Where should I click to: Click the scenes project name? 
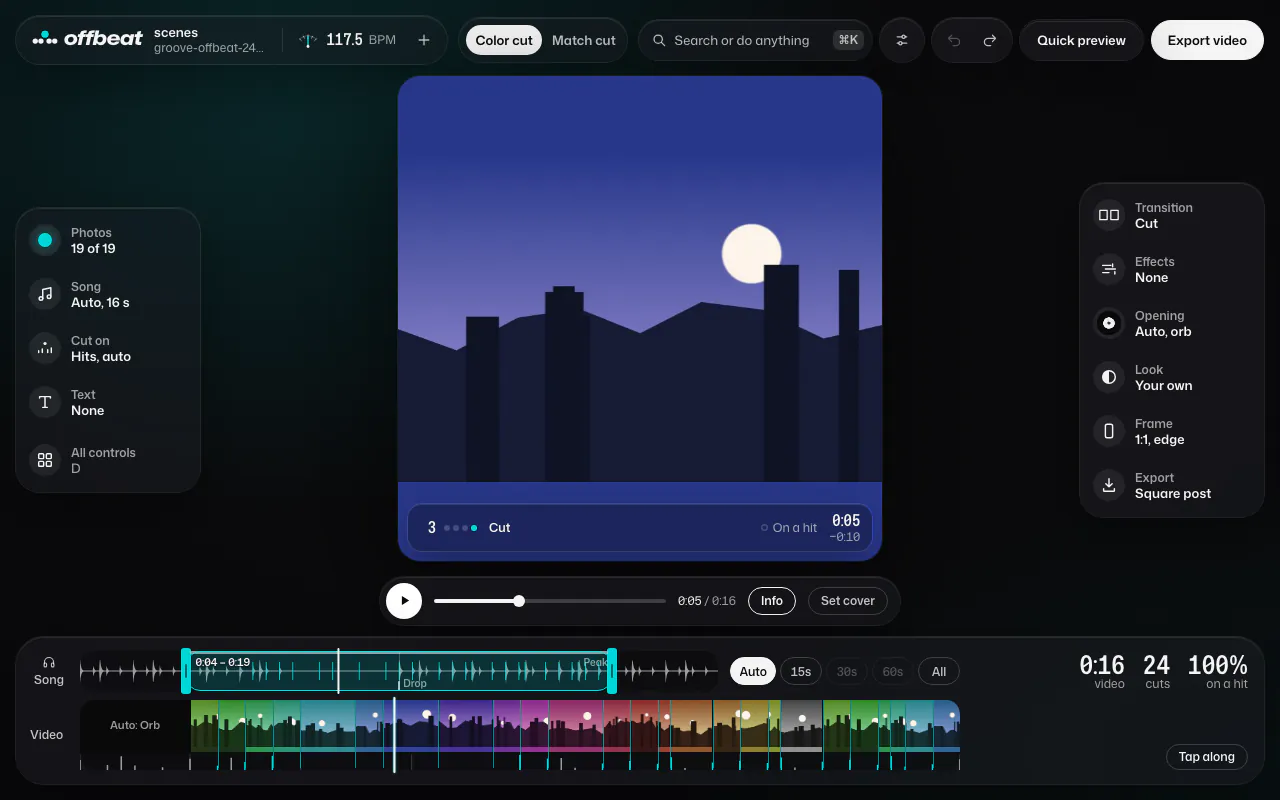[176, 33]
